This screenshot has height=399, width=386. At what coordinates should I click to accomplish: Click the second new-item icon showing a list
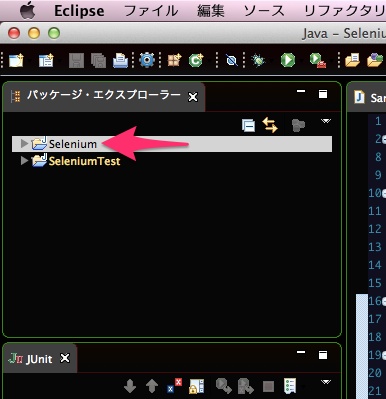(x=46, y=60)
